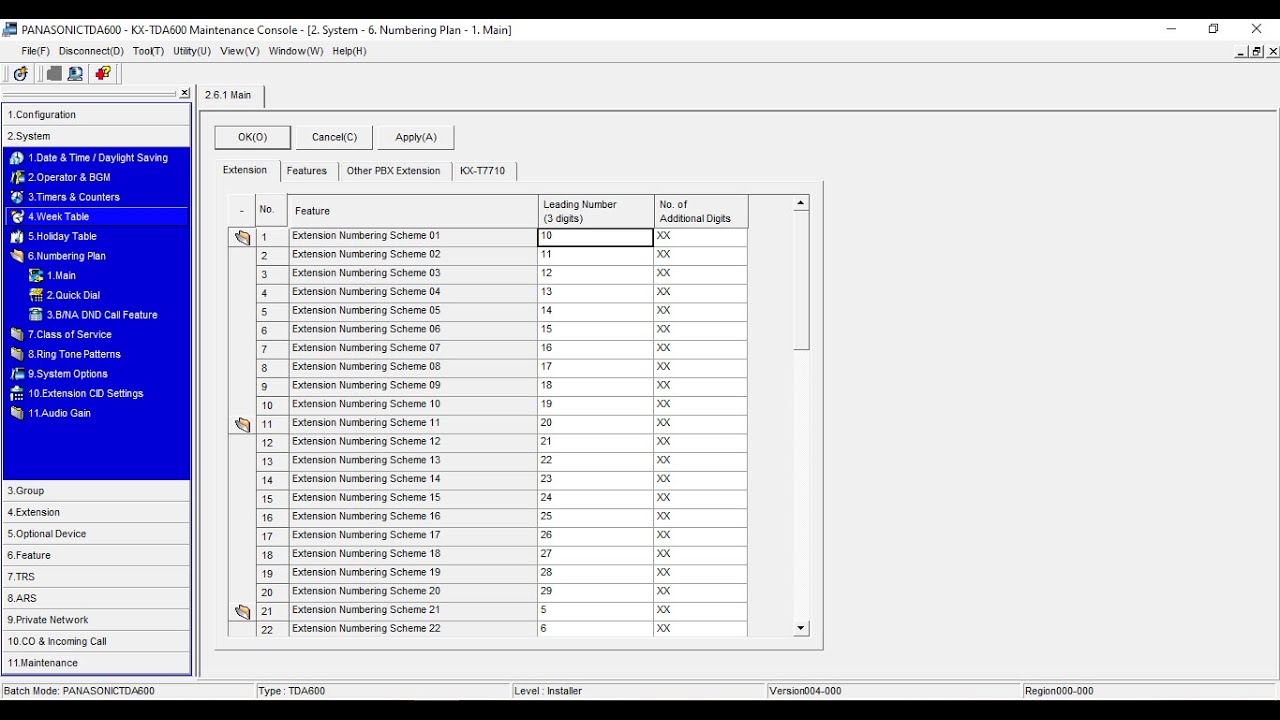This screenshot has height=720, width=1280.
Task: Click the Holiday Table icon
Action: [17, 237]
